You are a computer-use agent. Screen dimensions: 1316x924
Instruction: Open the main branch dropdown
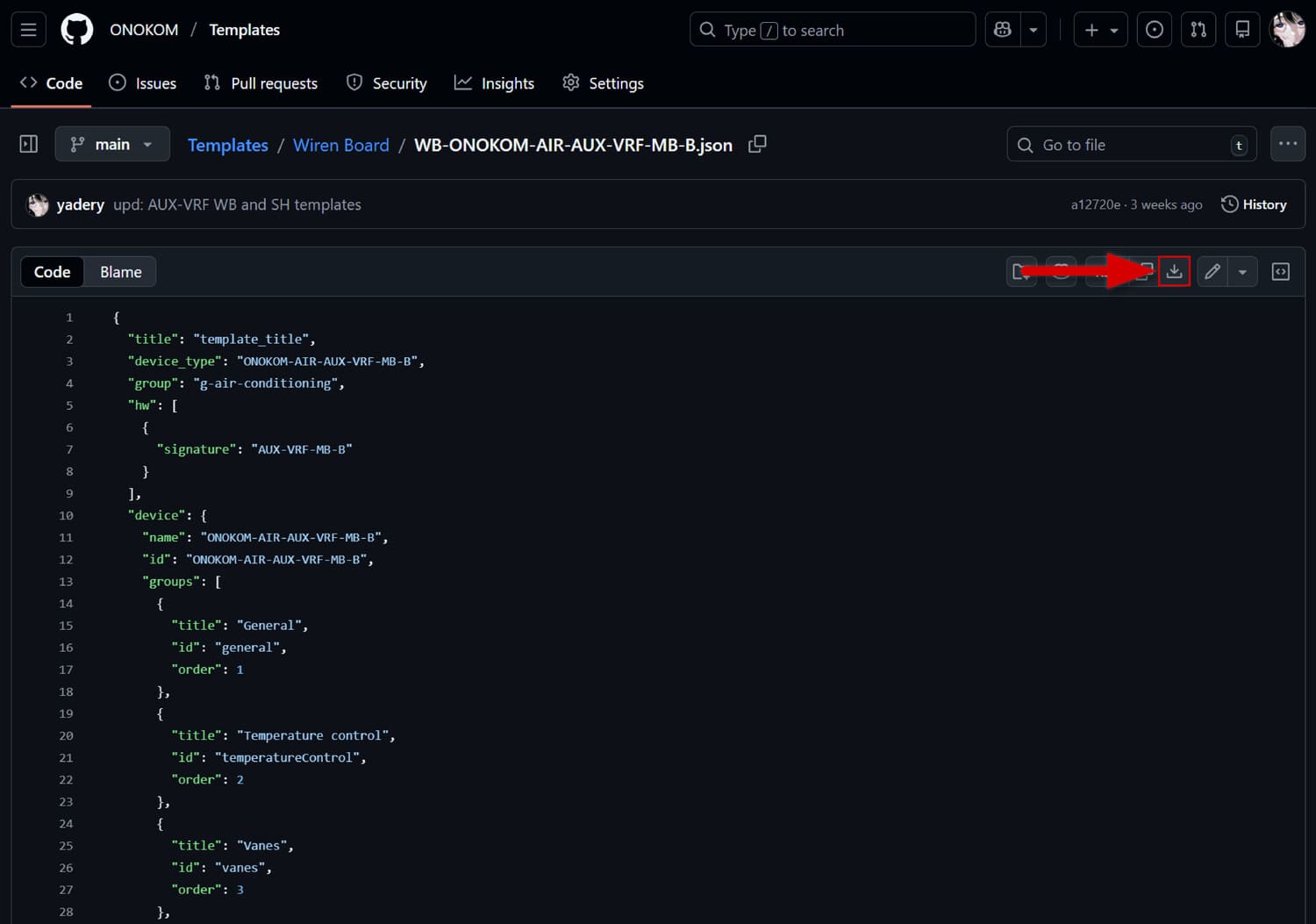point(111,144)
